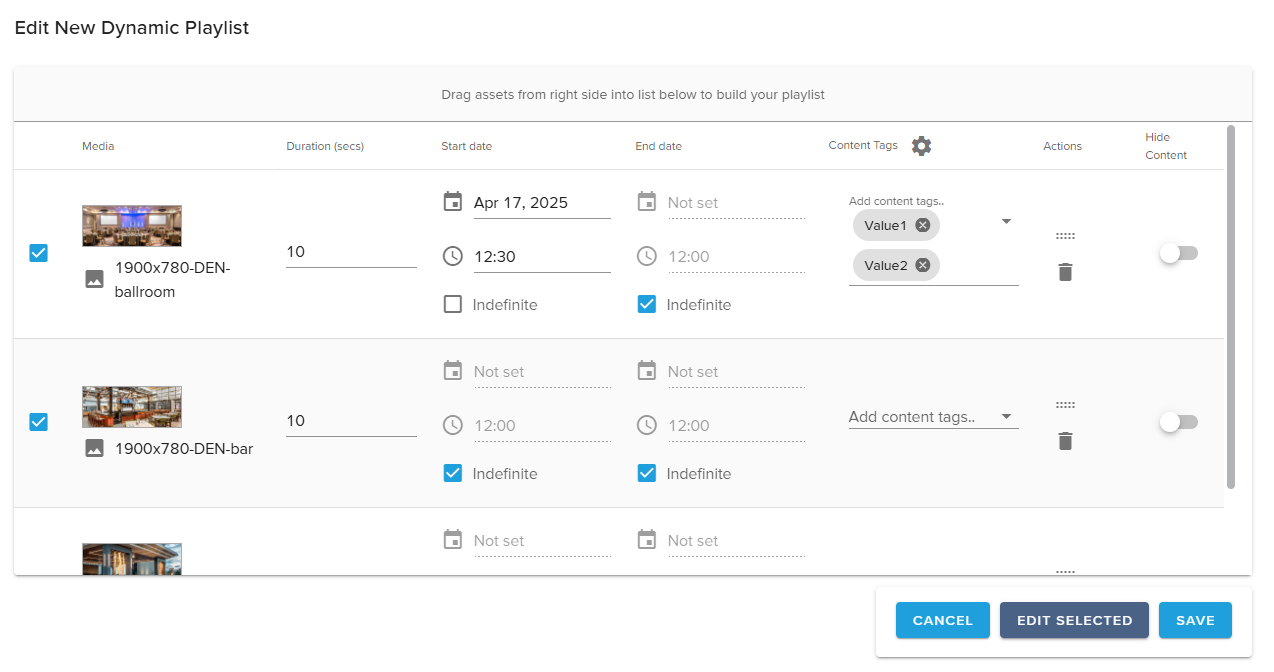This screenshot has width=1274, height=672.
Task: Expand content tags dropdown for ballroom
Action: [x=1006, y=221]
